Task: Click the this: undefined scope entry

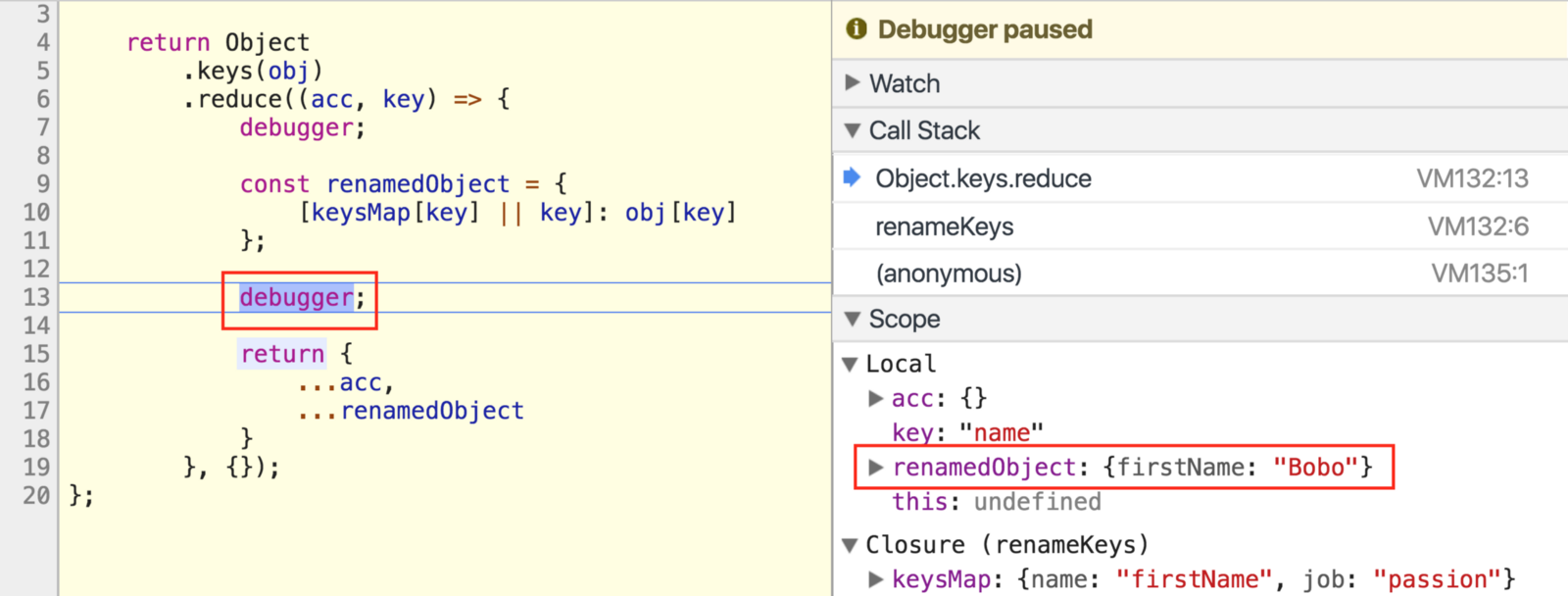Action: (997, 502)
